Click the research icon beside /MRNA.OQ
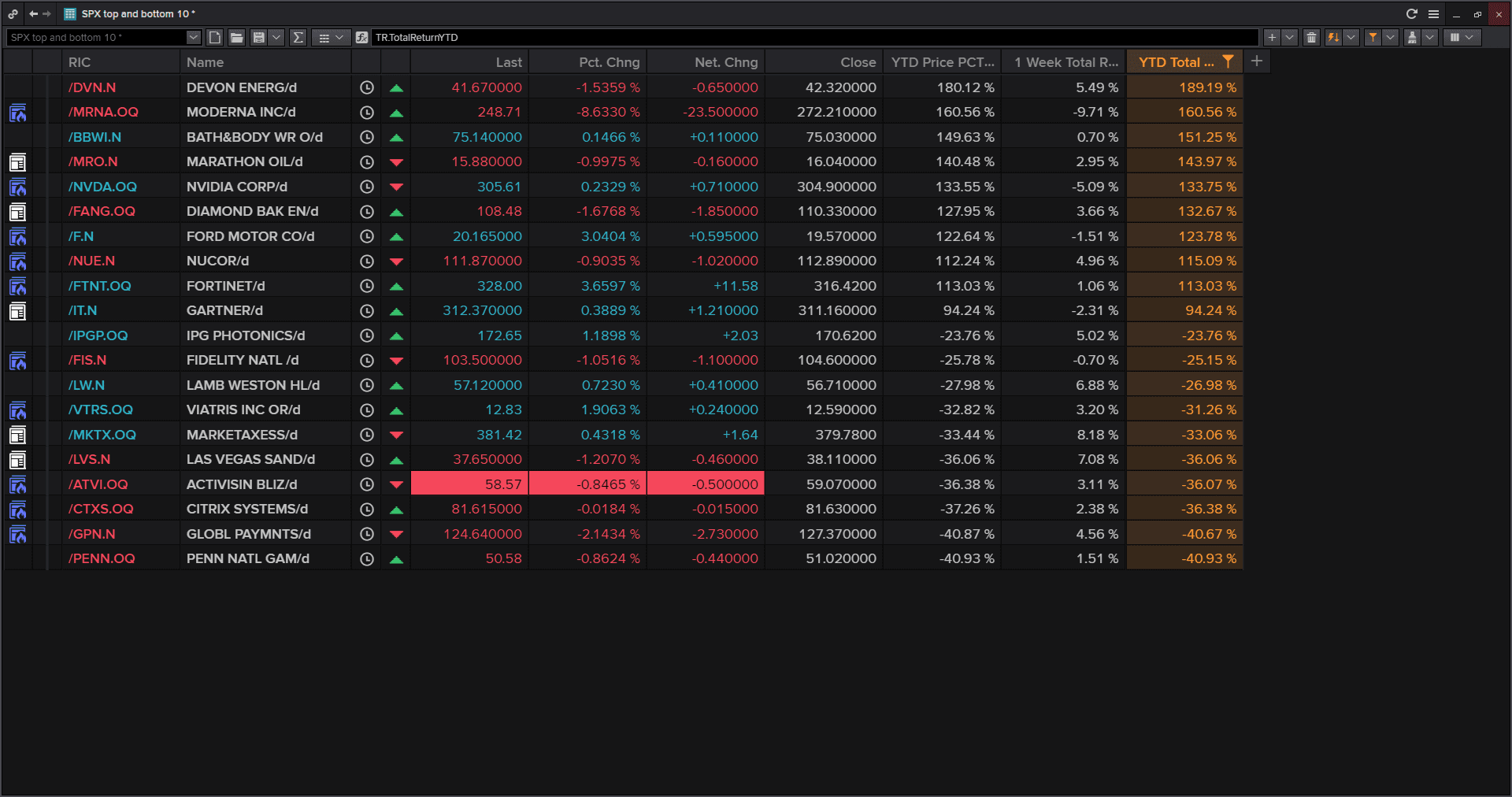1512x797 pixels. click(x=17, y=113)
